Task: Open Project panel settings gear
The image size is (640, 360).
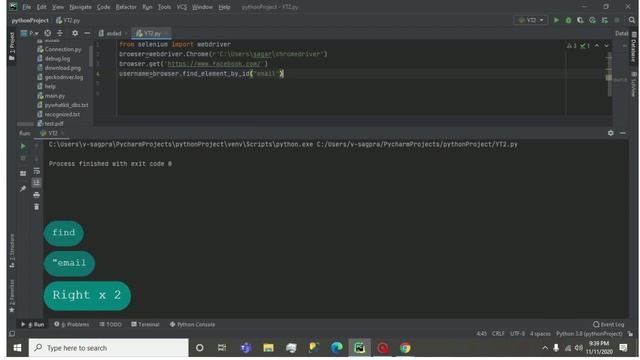Action: (x=75, y=33)
